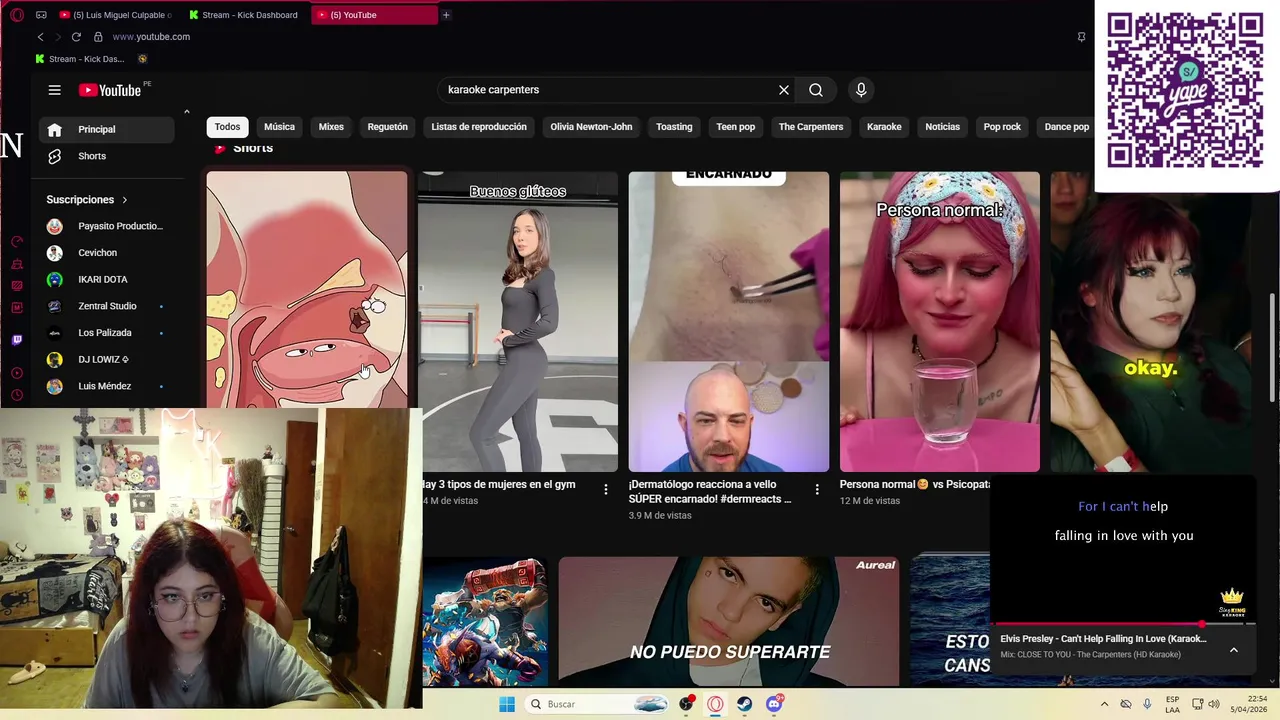Switch to Stream - Kick Dashboard tab
1280x720 pixels.
(245, 15)
